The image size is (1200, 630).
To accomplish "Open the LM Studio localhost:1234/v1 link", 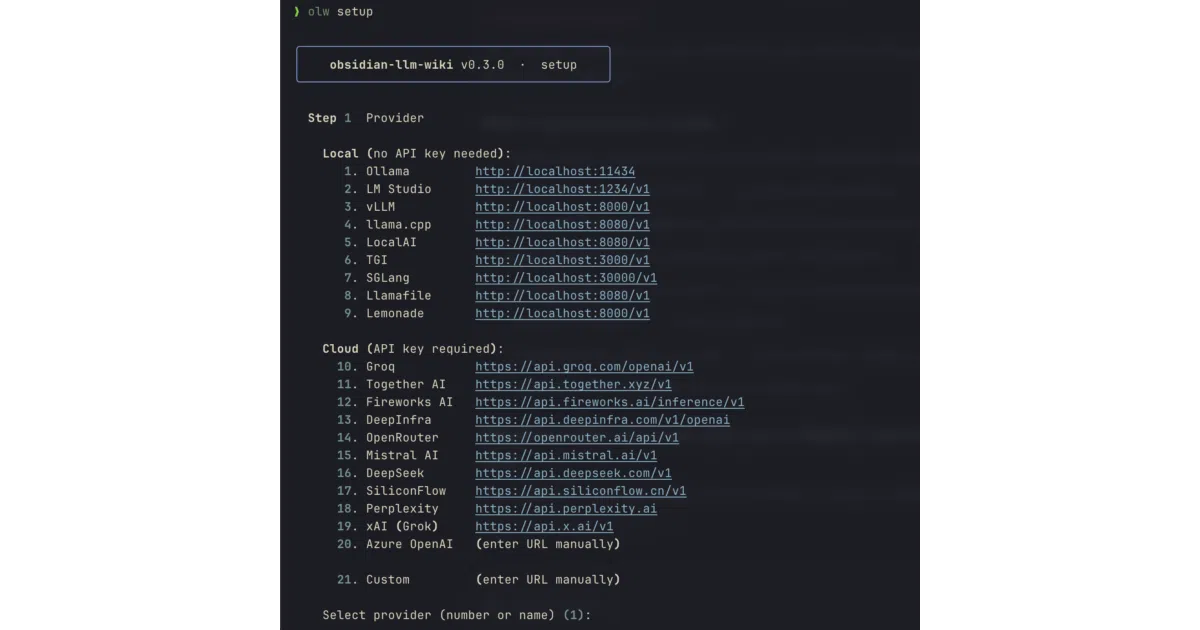I will click(562, 189).
